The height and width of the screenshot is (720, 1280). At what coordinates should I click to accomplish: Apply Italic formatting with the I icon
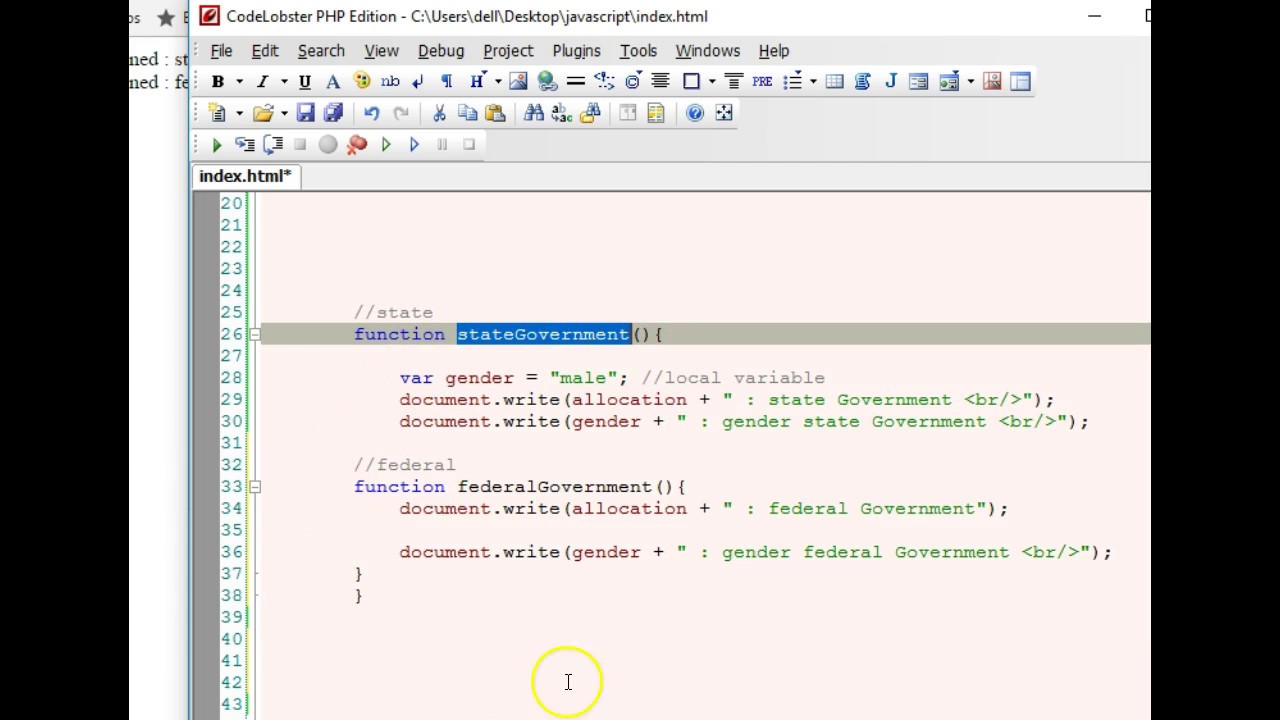pyautogui.click(x=262, y=82)
